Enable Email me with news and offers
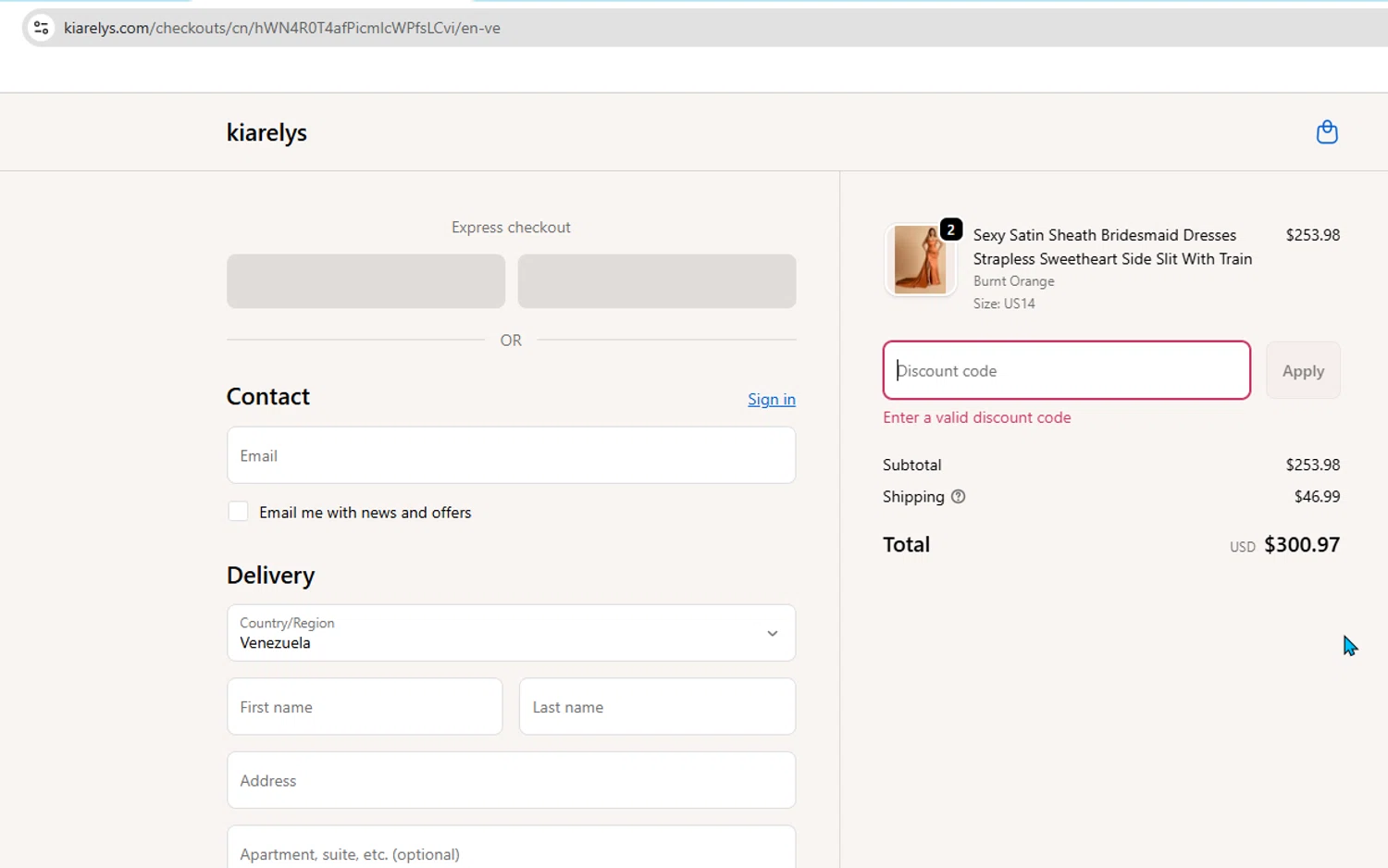Viewport: 1388px width, 868px height. tap(239, 512)
